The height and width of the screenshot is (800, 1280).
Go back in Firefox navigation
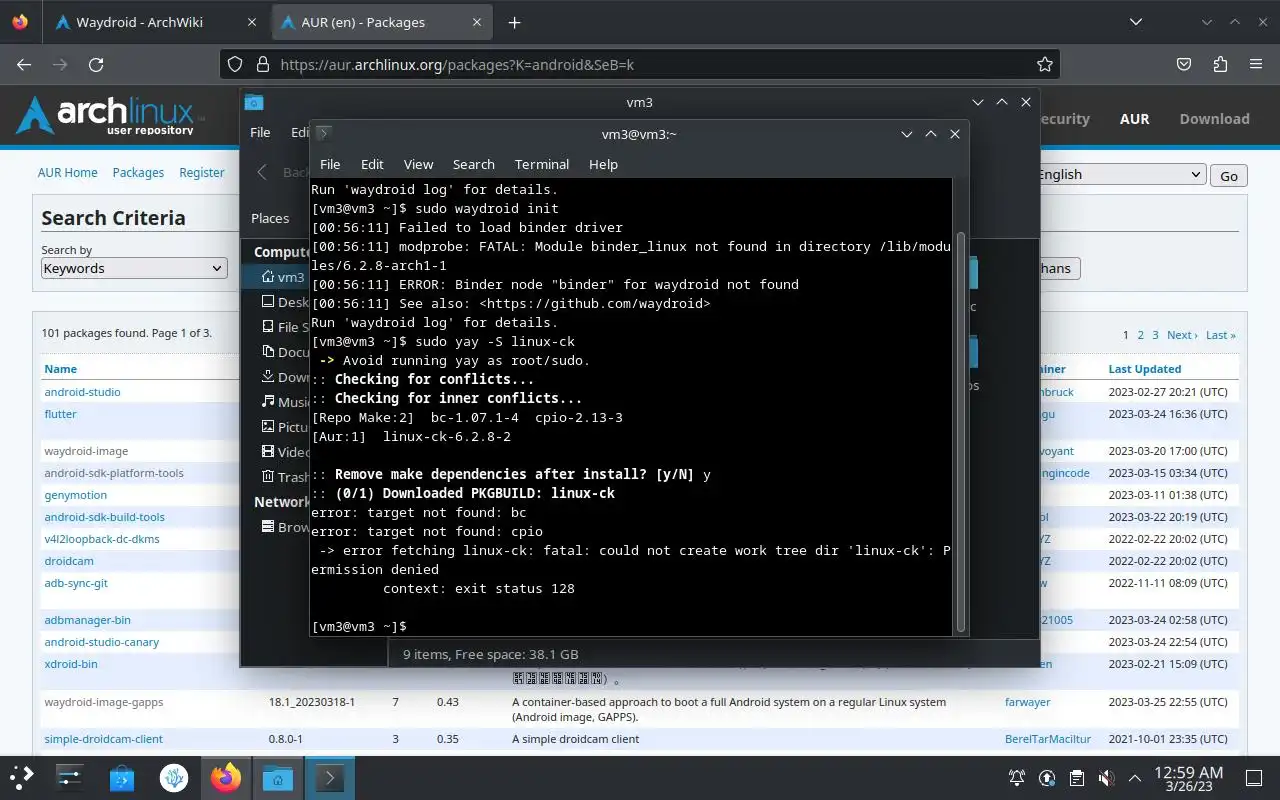(x=24, y=64)
